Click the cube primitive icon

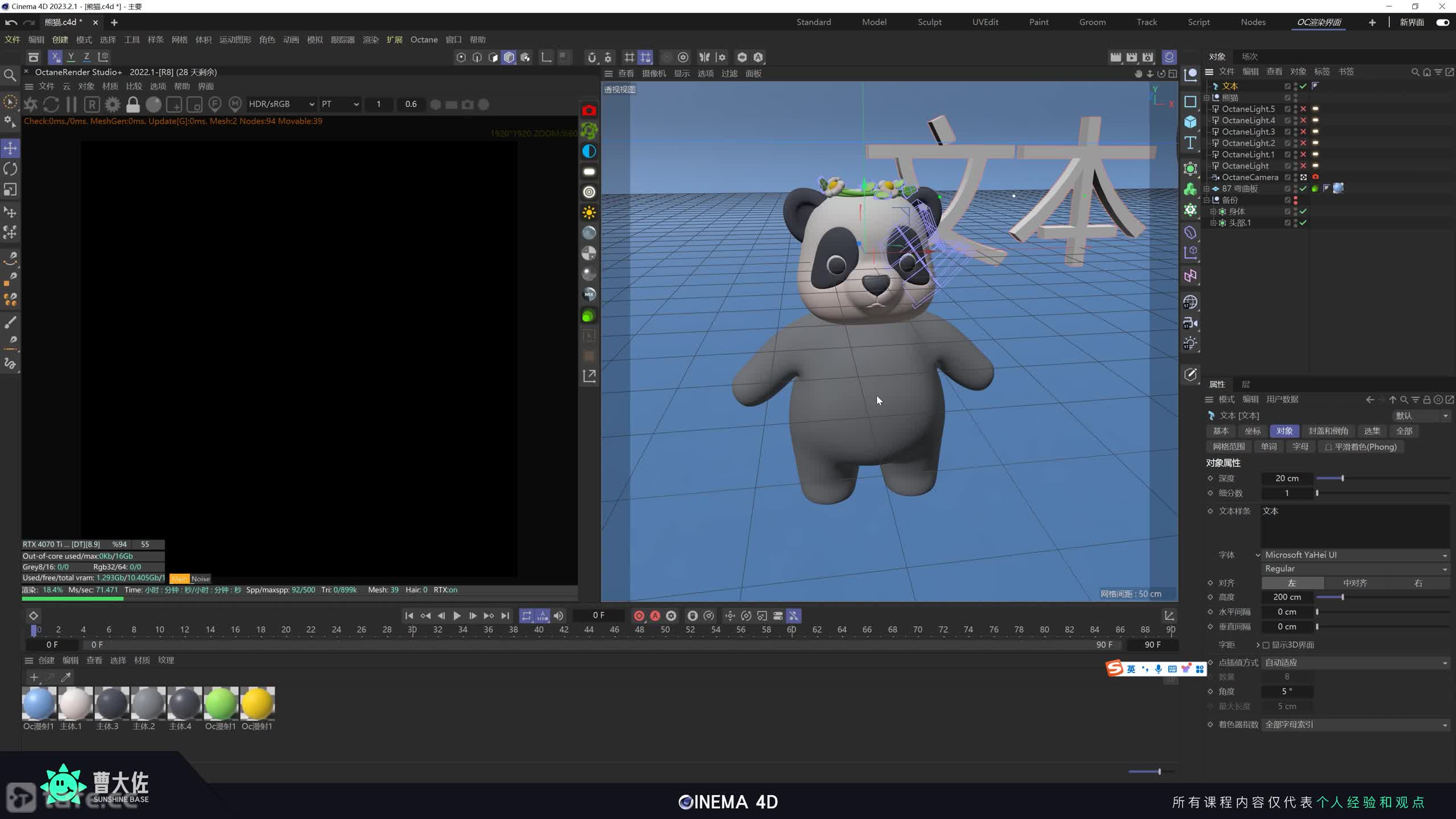[x=1190, y=122]
